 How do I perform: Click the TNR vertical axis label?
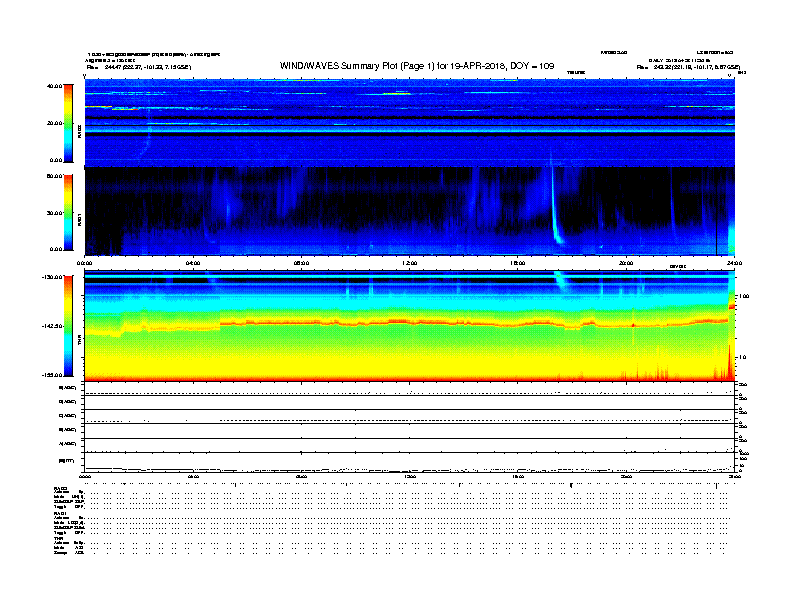(x=79, y=340)
